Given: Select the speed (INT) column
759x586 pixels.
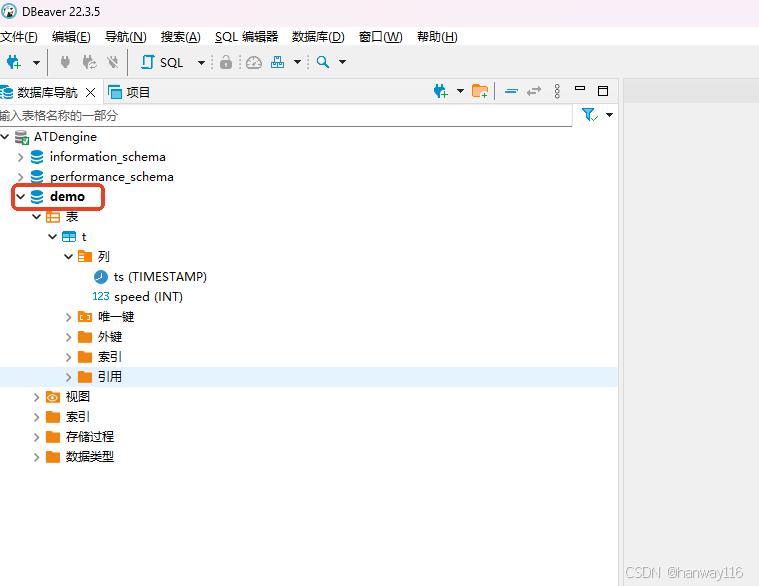Looking at the screenshot, I should [148, 297].
